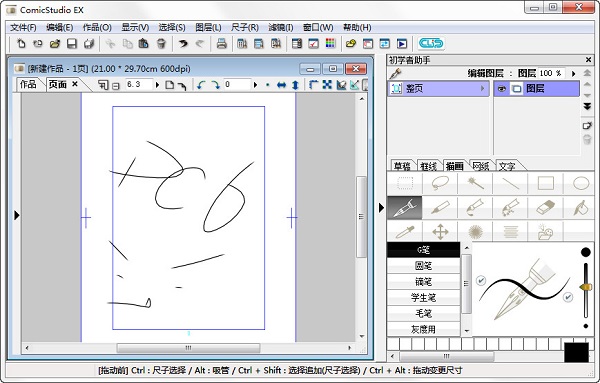Select the parallel speed lines tool
This screenshot has height=383, width=600.
510,231
